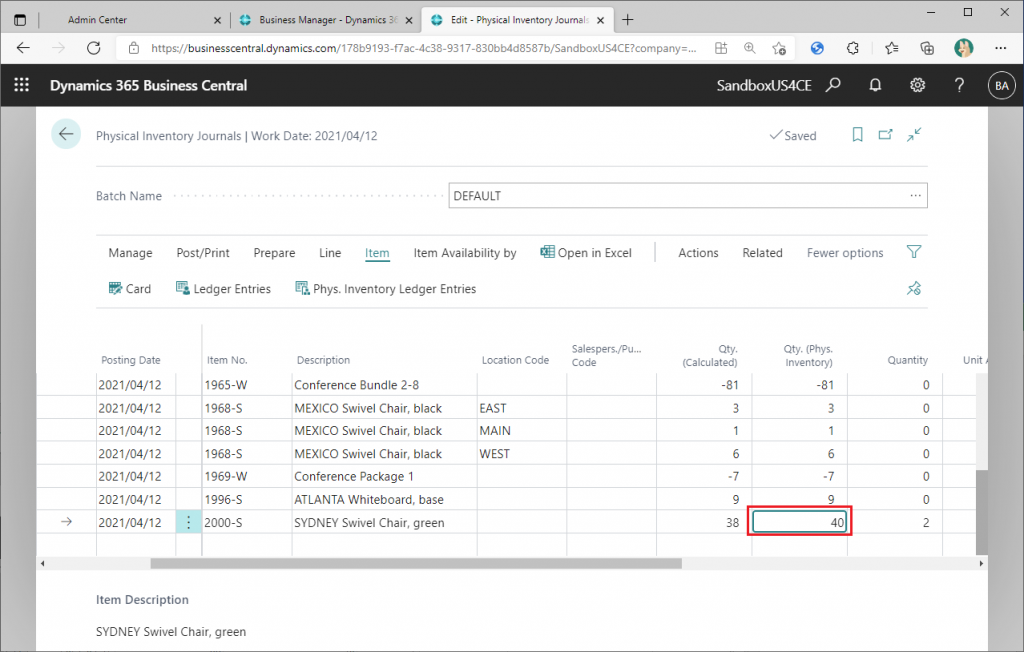
Task: Open browser settings and more menu
Action: (x=1000, y=48)
